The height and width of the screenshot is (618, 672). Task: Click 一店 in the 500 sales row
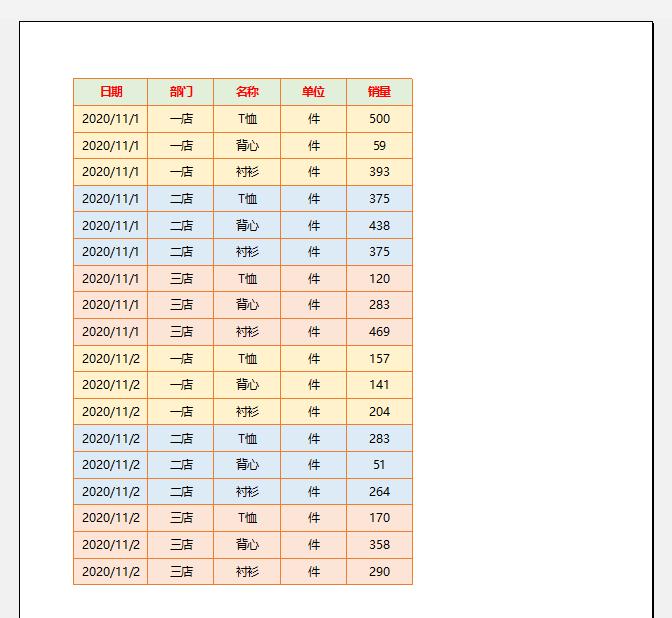click(x=180, y=119)
